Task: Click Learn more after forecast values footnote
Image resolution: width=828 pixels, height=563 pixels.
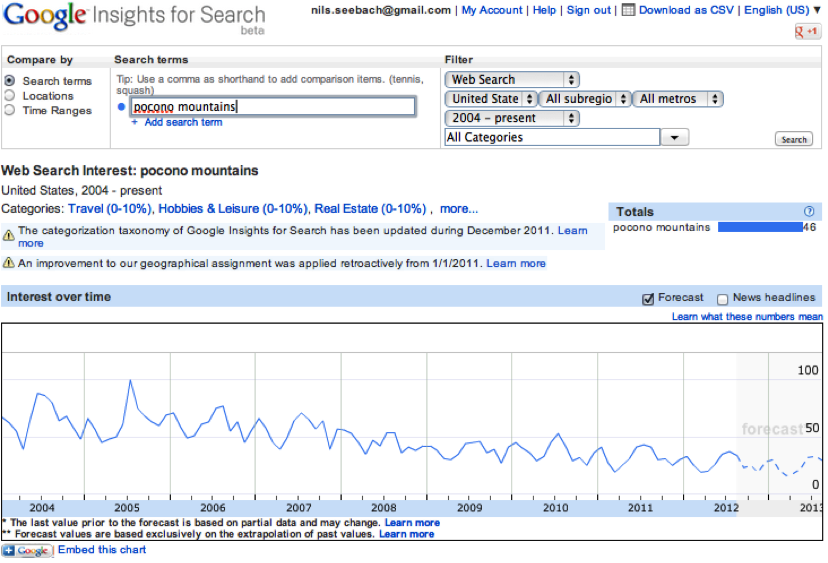Action: [x=406, y=534]
